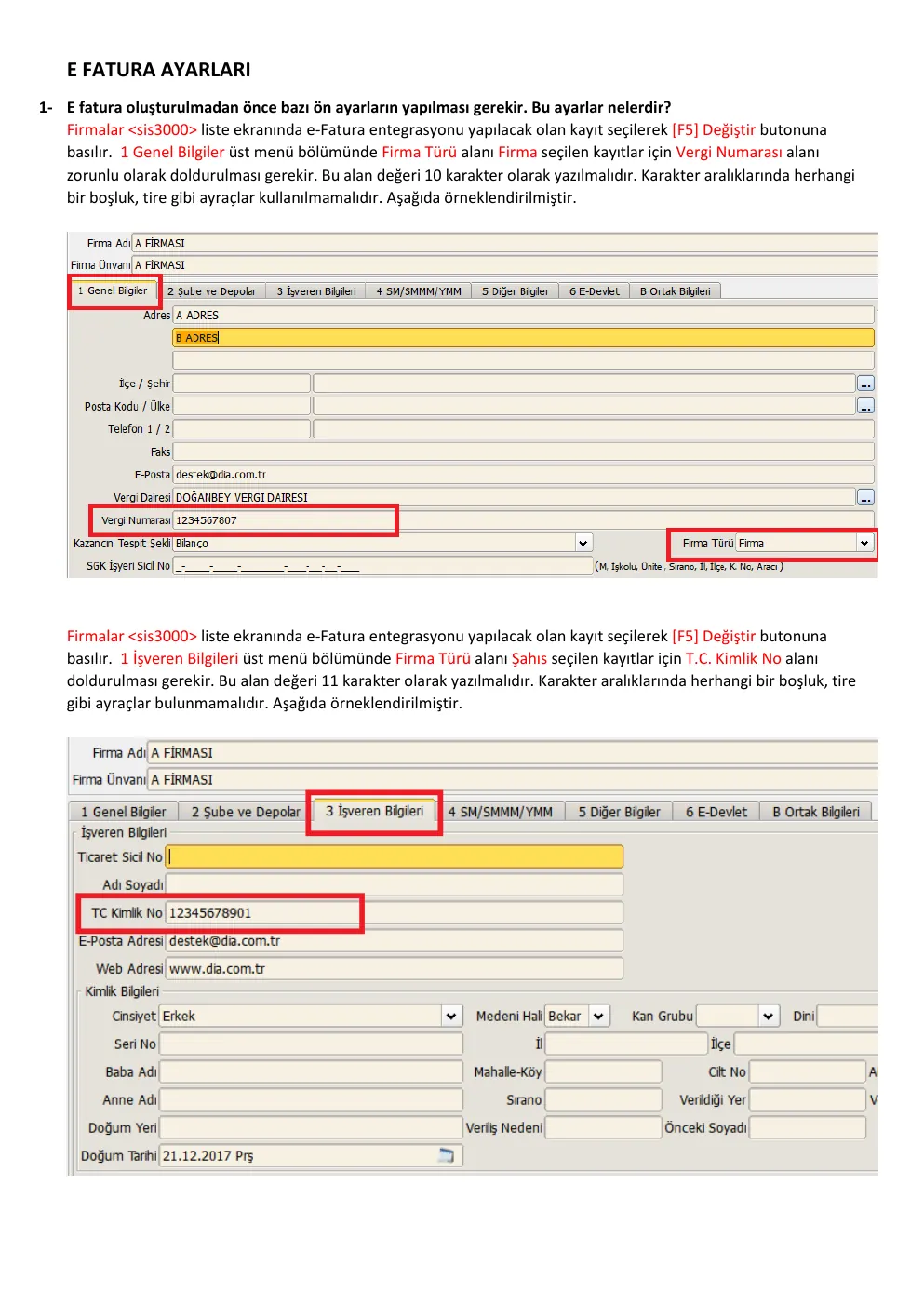924x1307 pixels.
Task: Click the TC Kimlik No field
Action: click(395, 913)
